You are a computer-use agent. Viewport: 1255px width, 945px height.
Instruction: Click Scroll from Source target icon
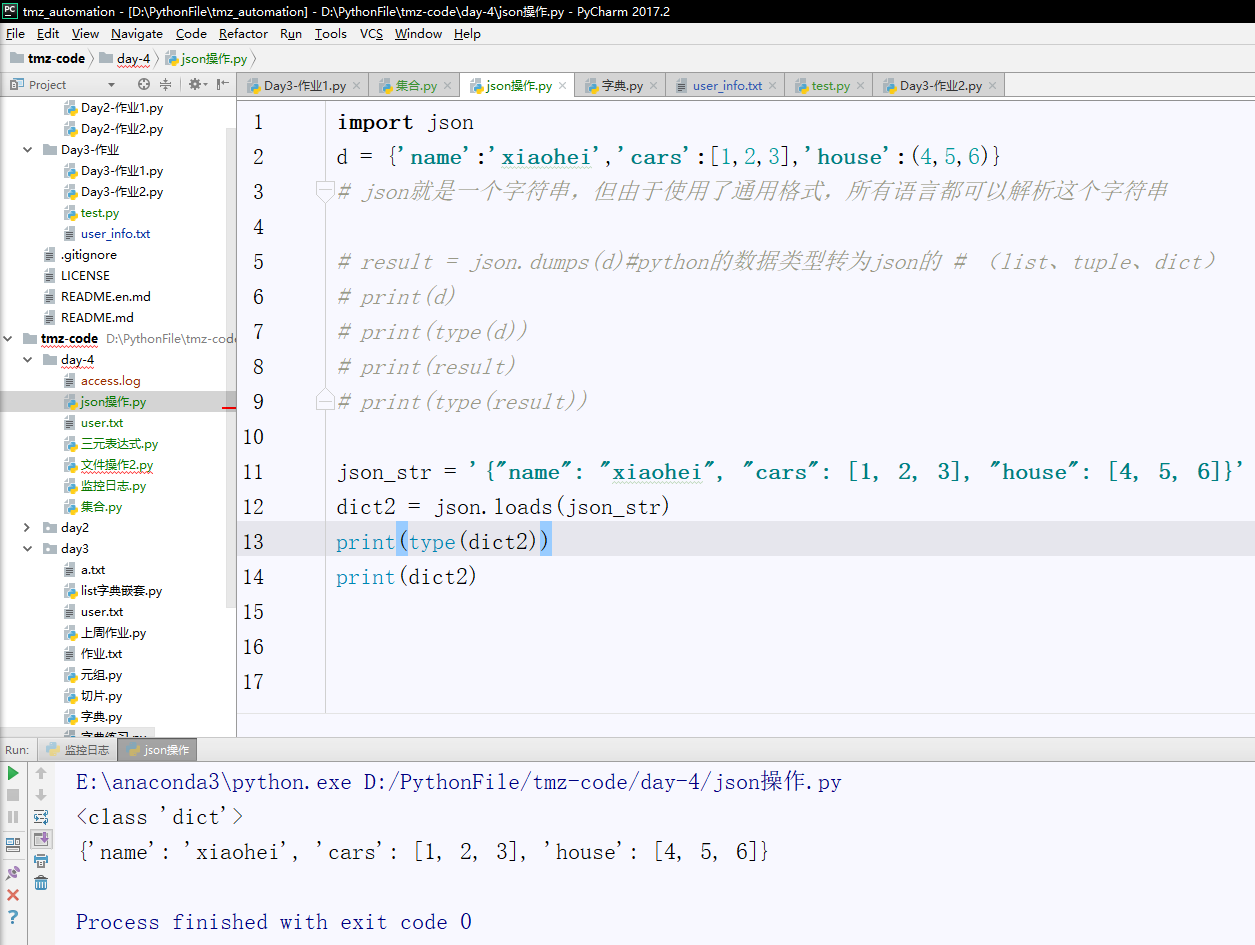point(144,85)
